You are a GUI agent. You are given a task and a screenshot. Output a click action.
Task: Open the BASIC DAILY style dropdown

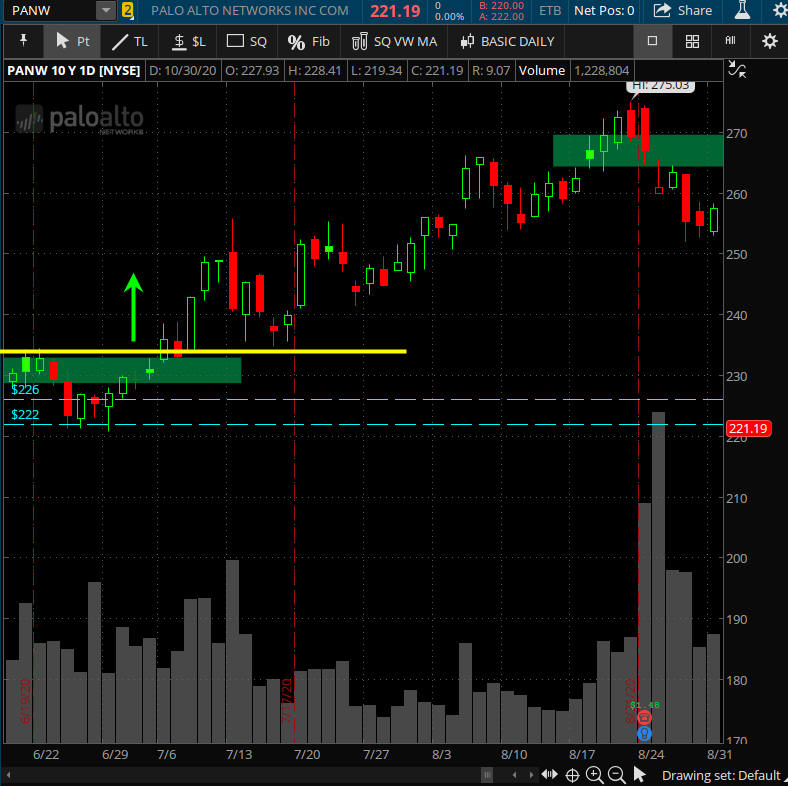506,41
